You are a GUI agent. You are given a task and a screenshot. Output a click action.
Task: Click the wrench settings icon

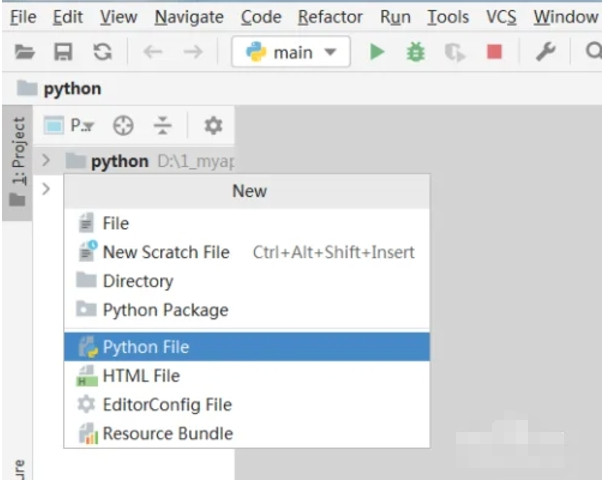[x=545, y=52]
